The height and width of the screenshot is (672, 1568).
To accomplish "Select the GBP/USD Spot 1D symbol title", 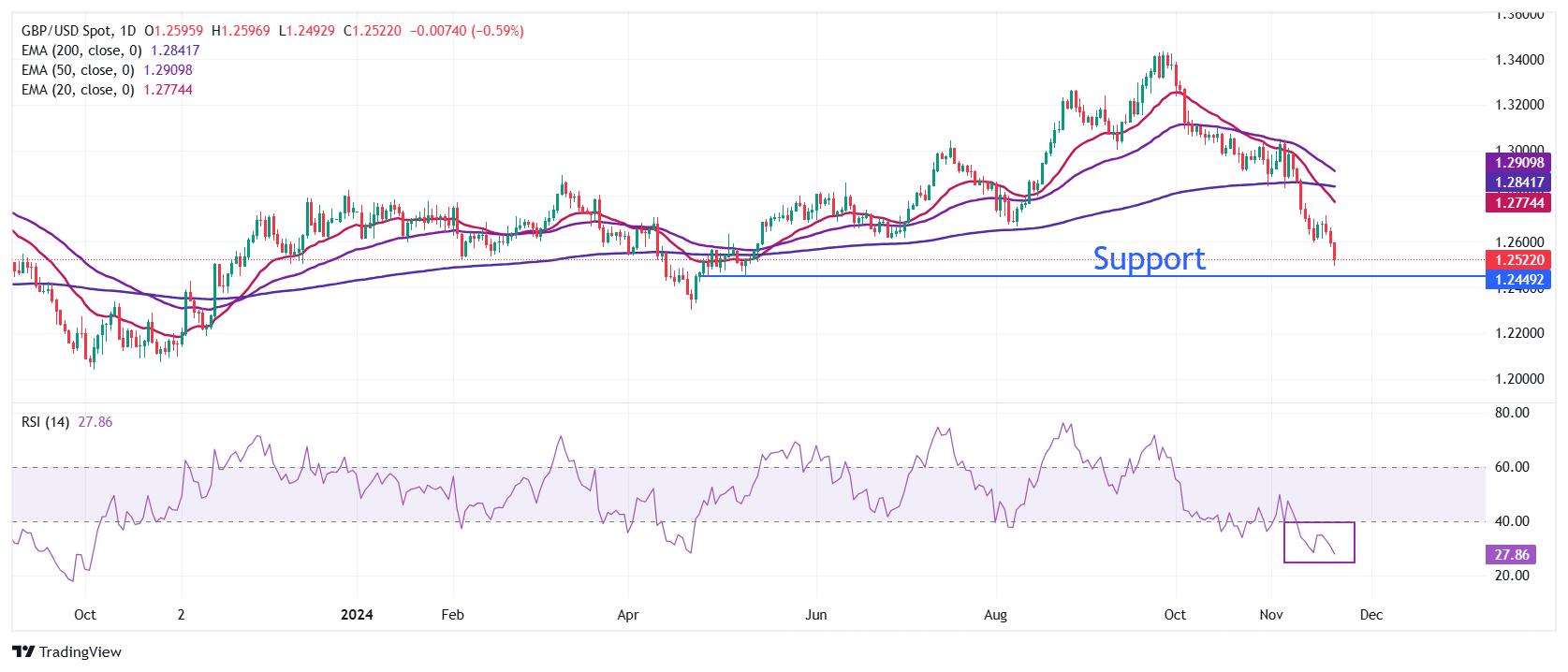I will tap(79, 31).
